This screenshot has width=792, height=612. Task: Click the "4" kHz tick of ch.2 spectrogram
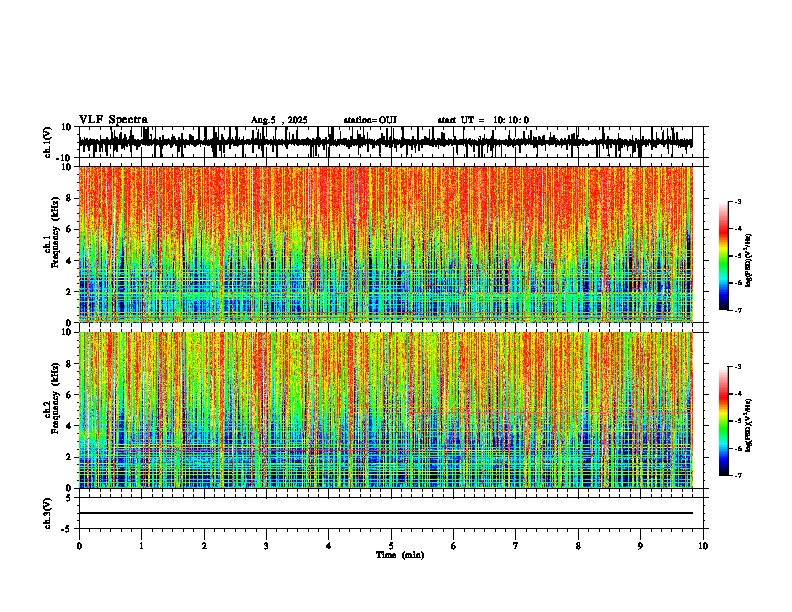pos(69,426)
